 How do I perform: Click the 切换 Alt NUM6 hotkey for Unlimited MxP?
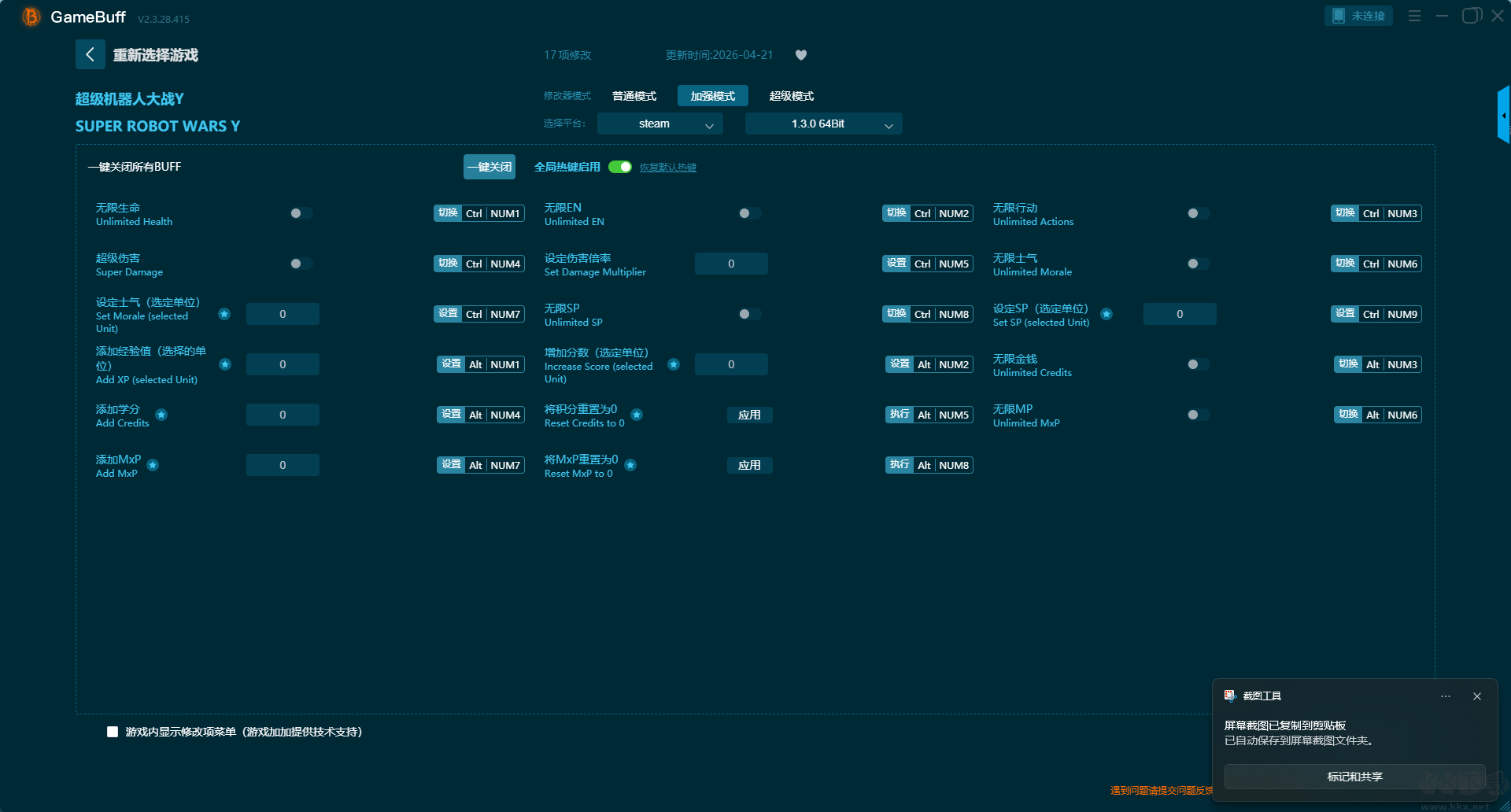coord(1378,415)
